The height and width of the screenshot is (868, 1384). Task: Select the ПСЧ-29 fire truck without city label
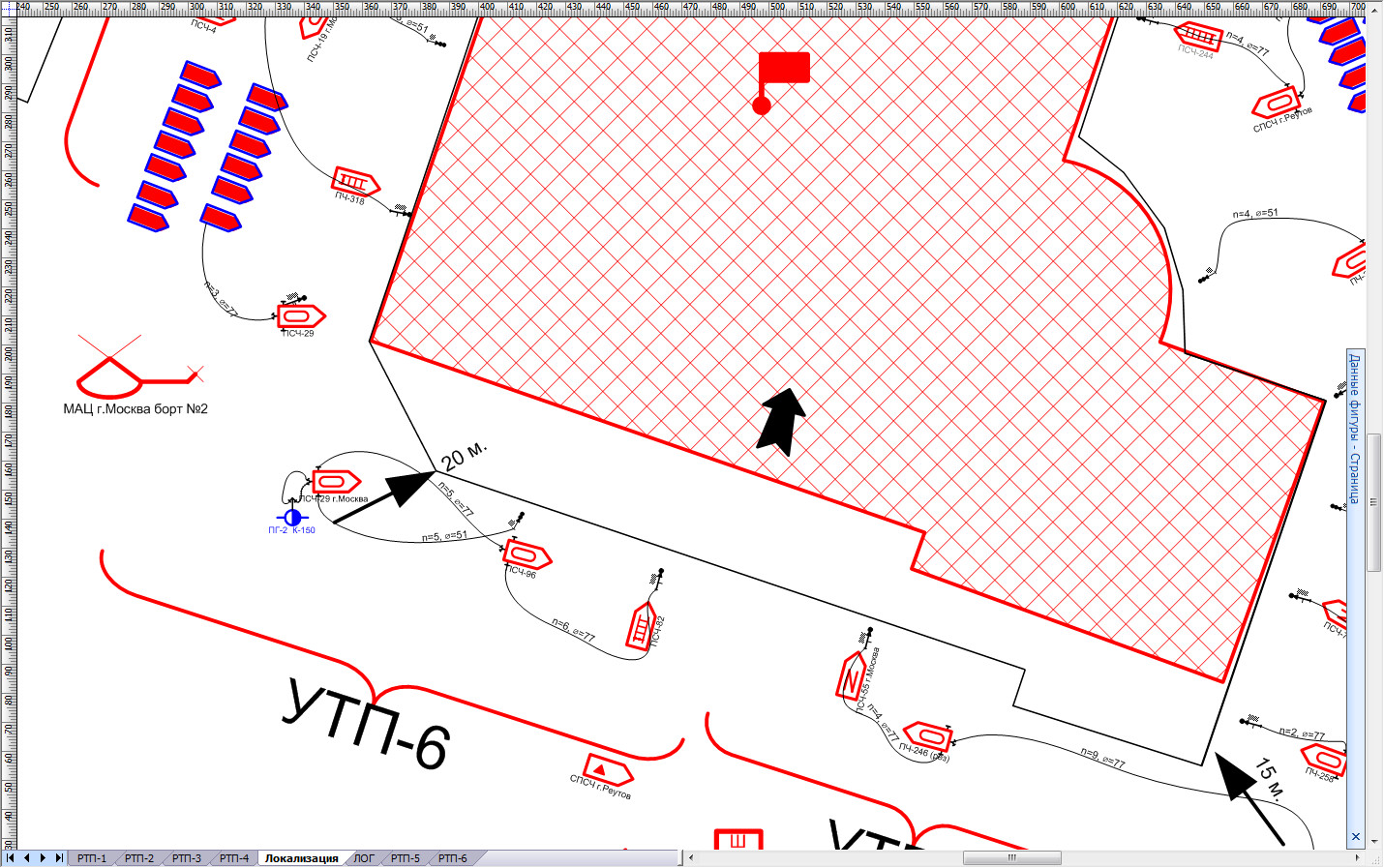tap(301, 315)
